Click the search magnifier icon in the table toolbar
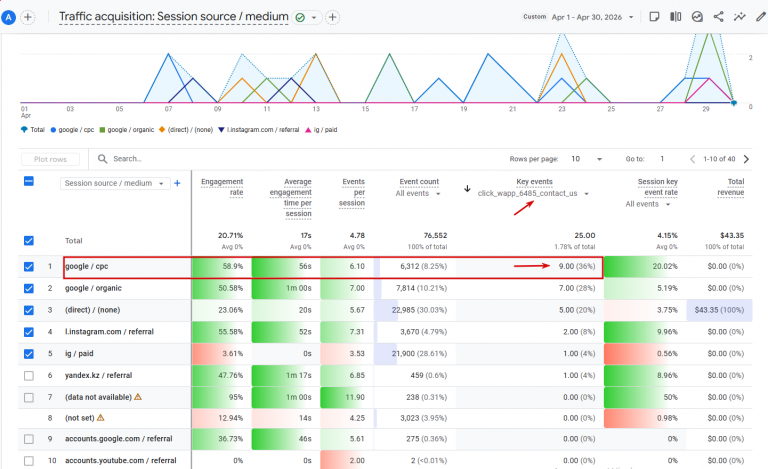 (102, 159)
